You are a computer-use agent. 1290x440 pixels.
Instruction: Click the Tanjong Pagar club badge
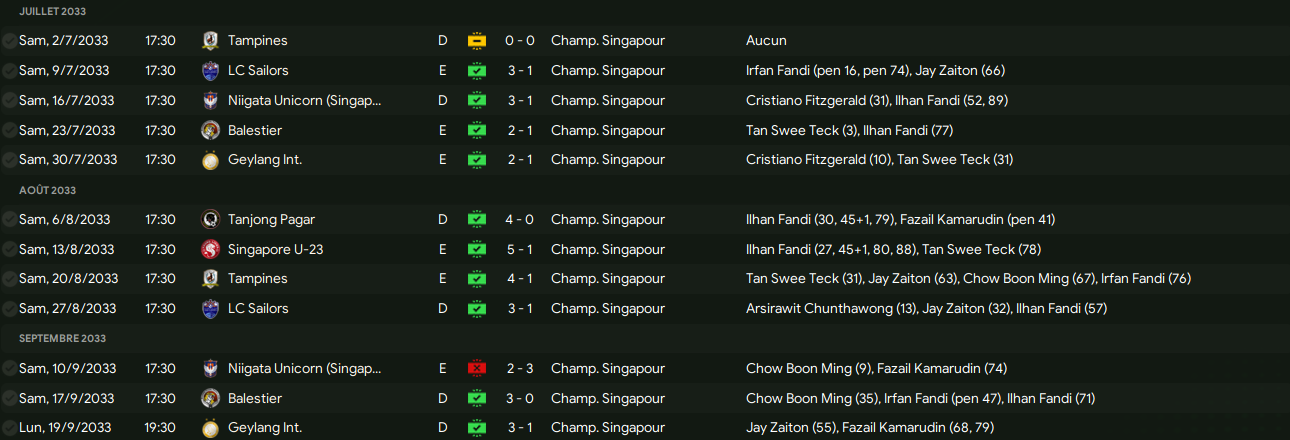[x=210, y=220]
